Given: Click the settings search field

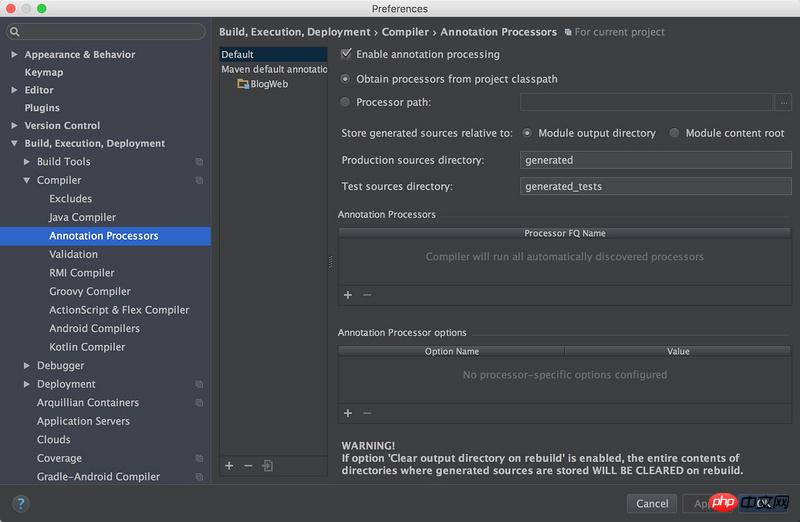Looking at the screenshot, I should pyautogui.click(x=106, y=32).
